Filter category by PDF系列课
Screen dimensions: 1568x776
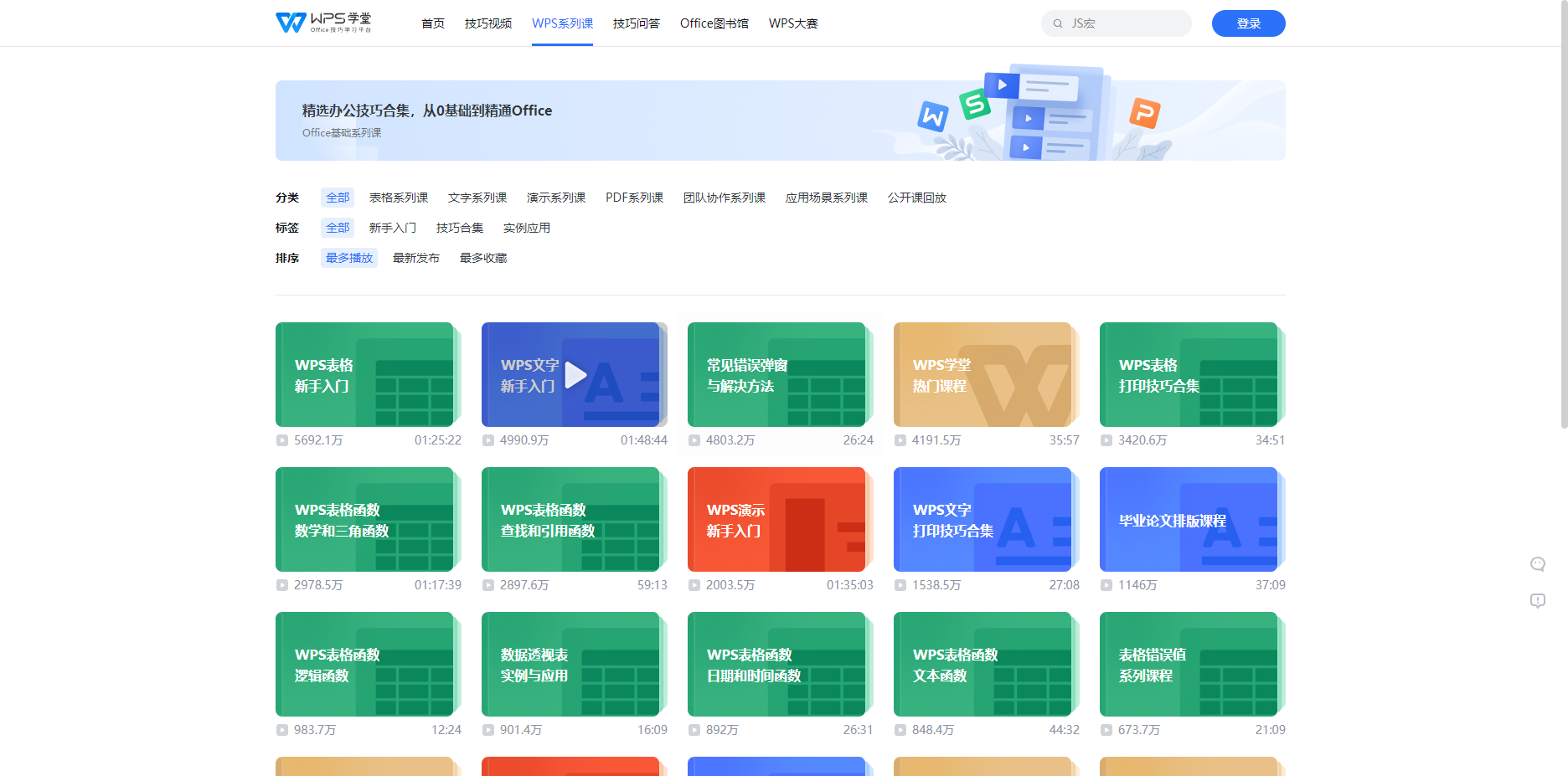click(x=634, y=198)
